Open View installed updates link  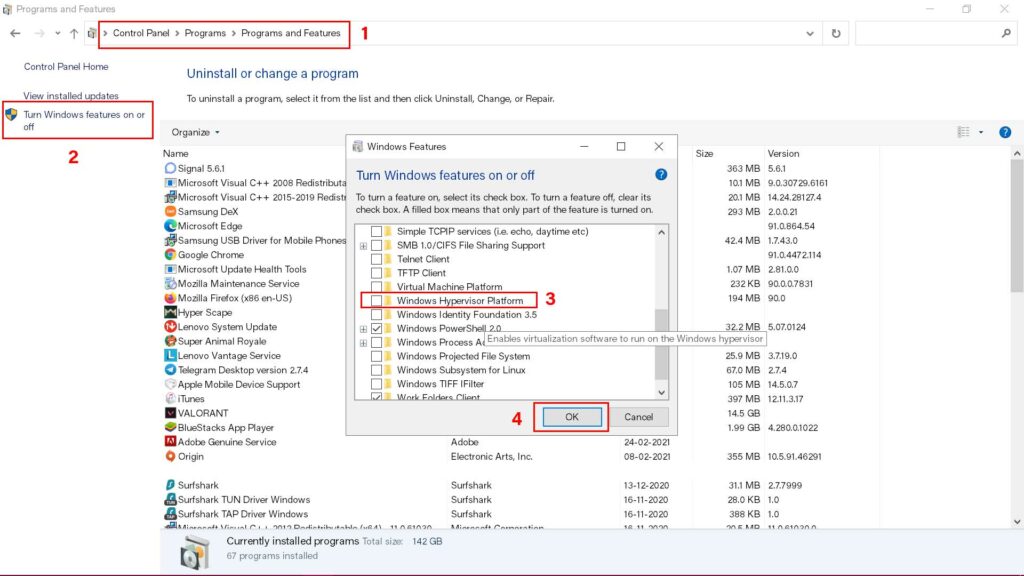click(71, 95)
